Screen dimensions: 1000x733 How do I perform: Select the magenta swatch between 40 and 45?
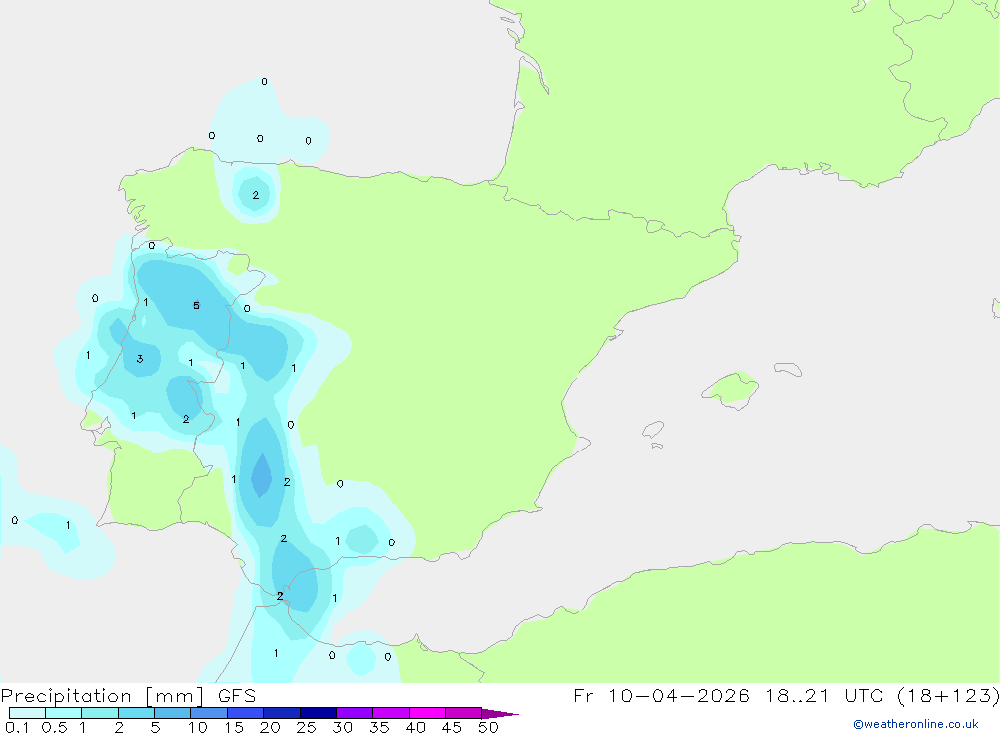(427, 713)
